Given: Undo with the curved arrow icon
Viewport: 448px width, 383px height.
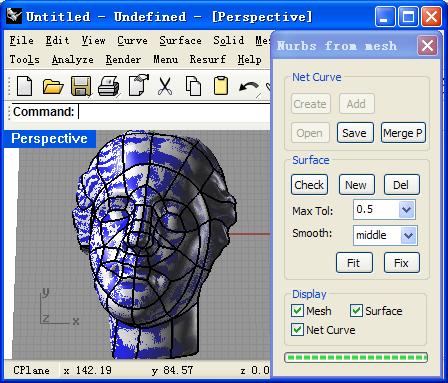Looking at the screenshot, I should 249,87.
